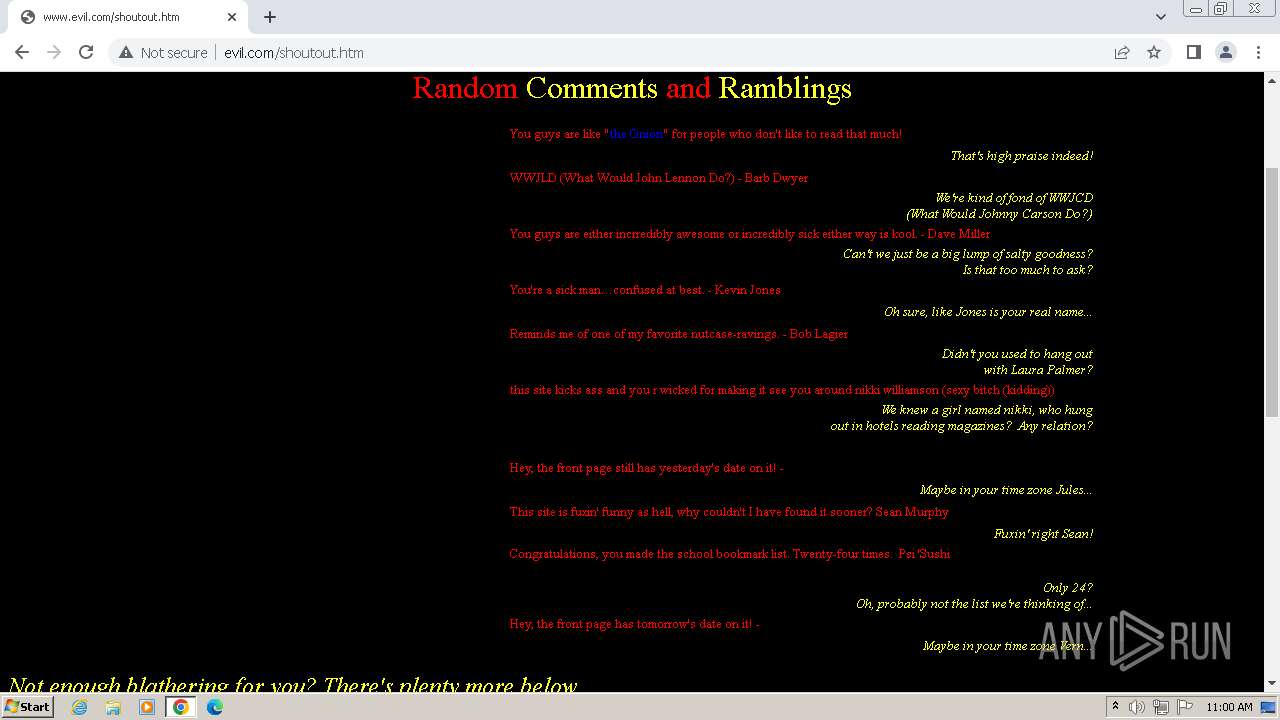1280x720 pixels.
Task: Open the Chrome profile avatar
Action: click(1225, 52)
